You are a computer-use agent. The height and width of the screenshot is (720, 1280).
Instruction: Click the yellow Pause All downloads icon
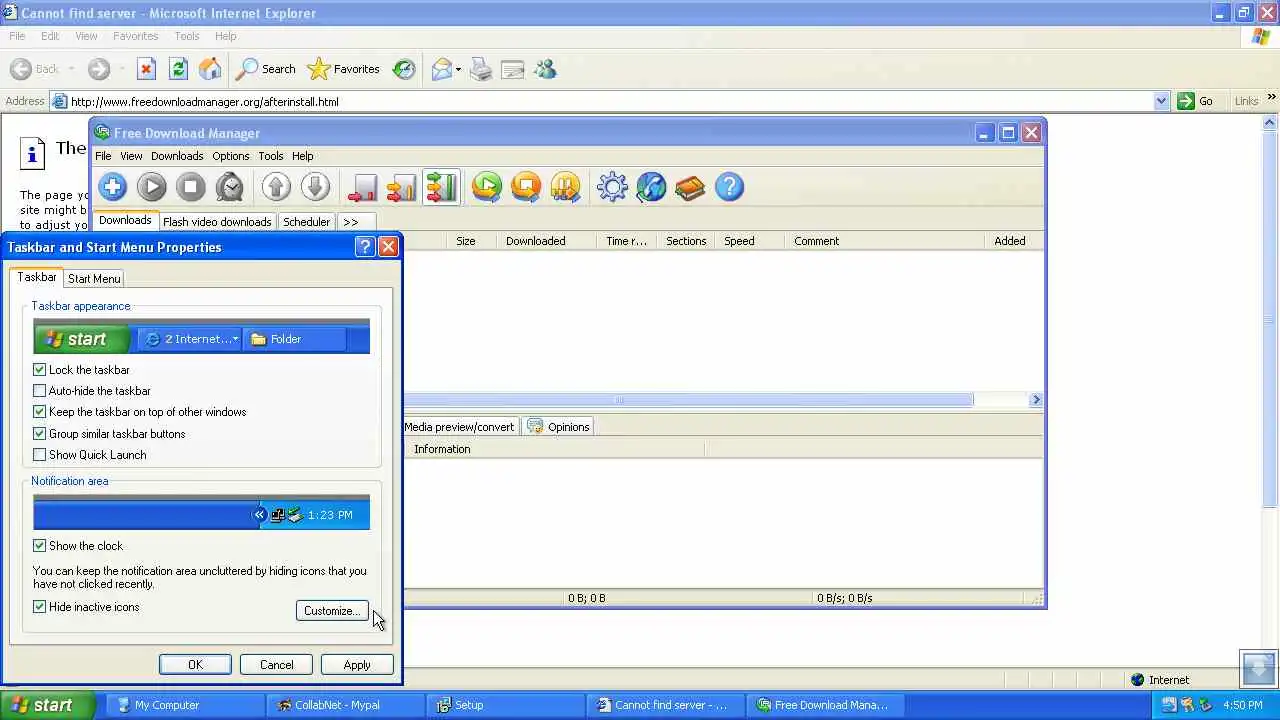(565, 187)
